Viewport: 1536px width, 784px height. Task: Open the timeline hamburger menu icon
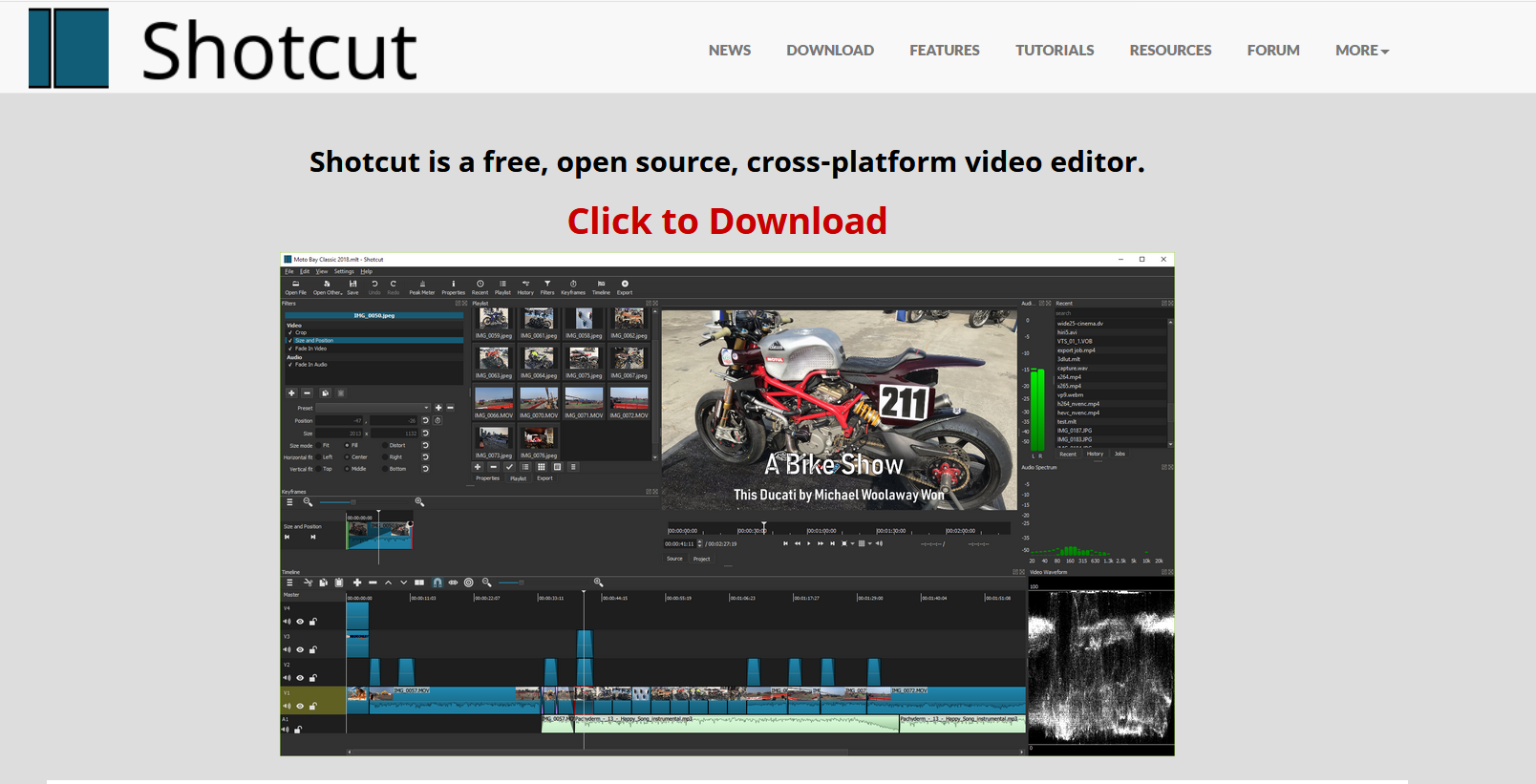289,583
